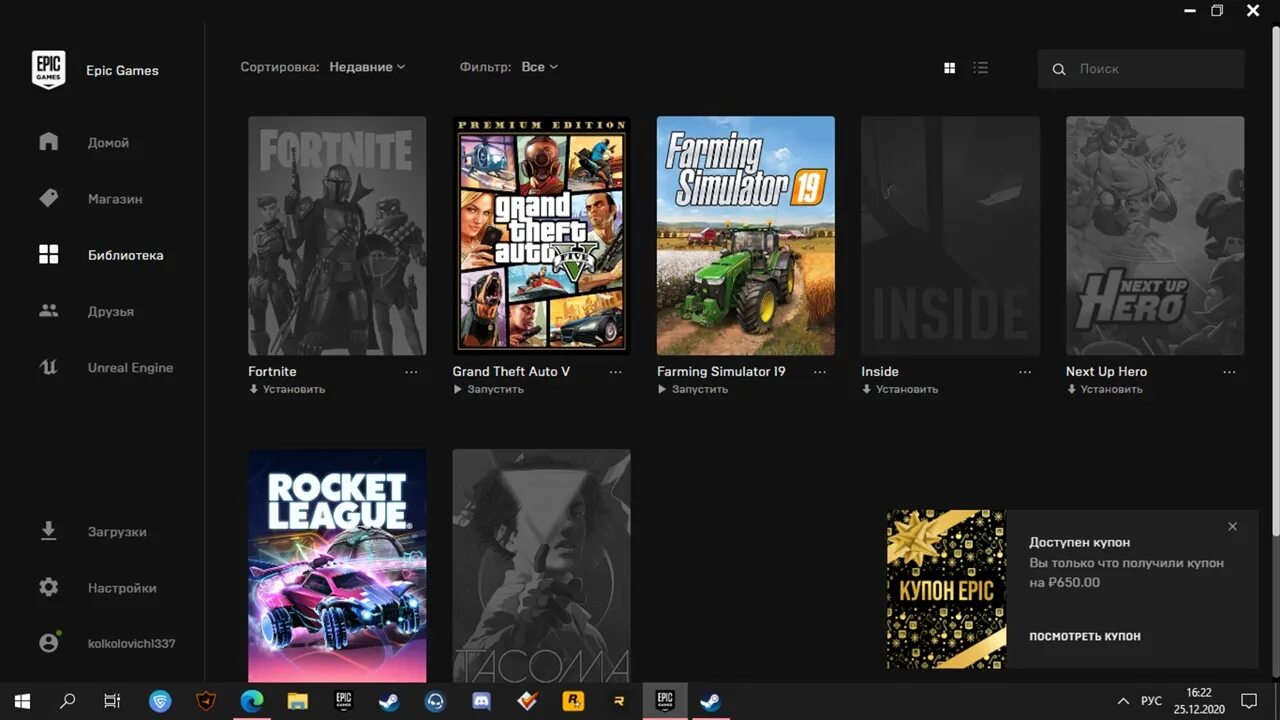This screenshot has width=1280, height=720.
Task: Click Доступен купон notification heading
Action: coord(1080,542)
